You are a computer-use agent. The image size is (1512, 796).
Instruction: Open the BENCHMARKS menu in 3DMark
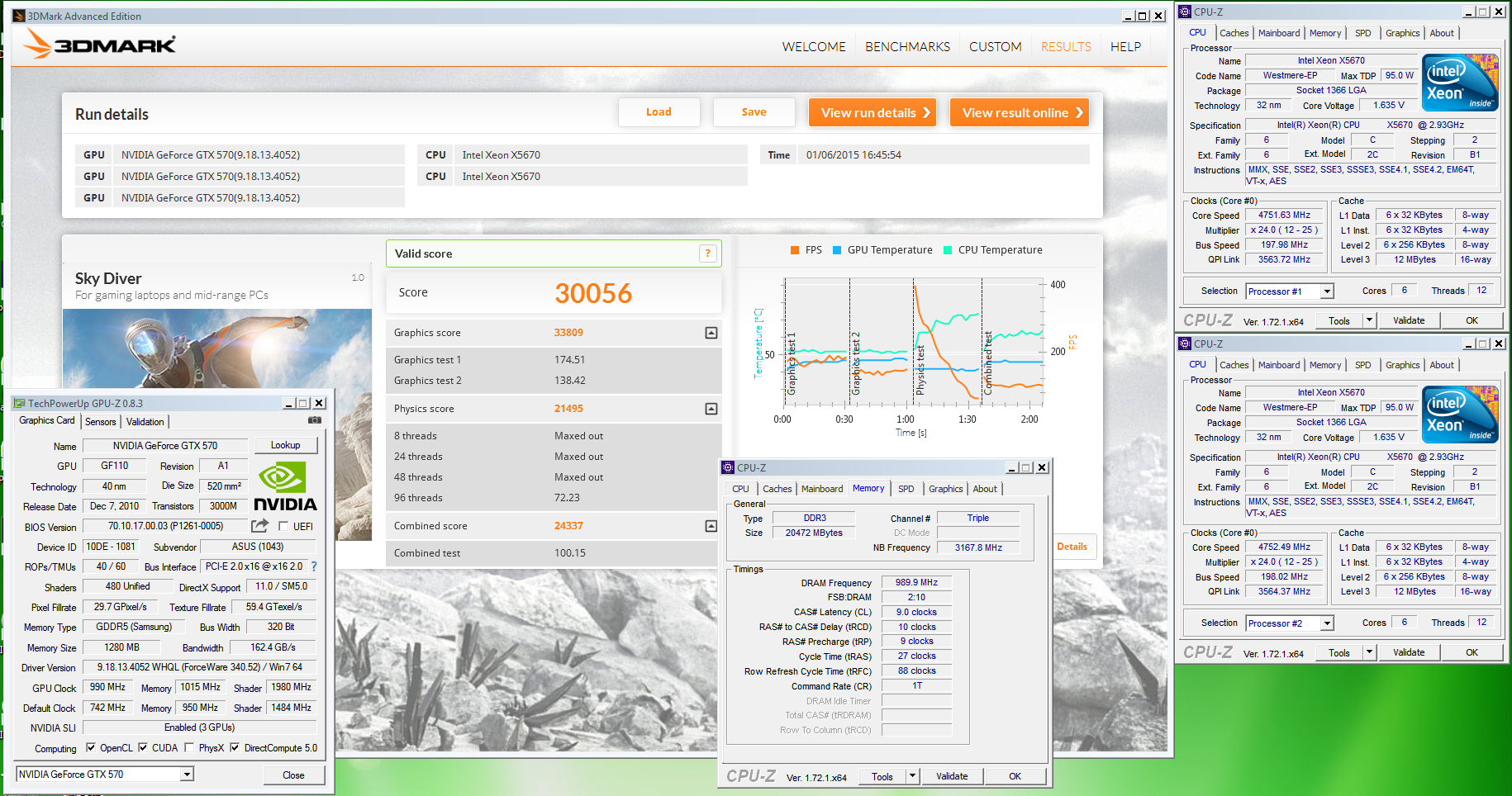point(907,47)
